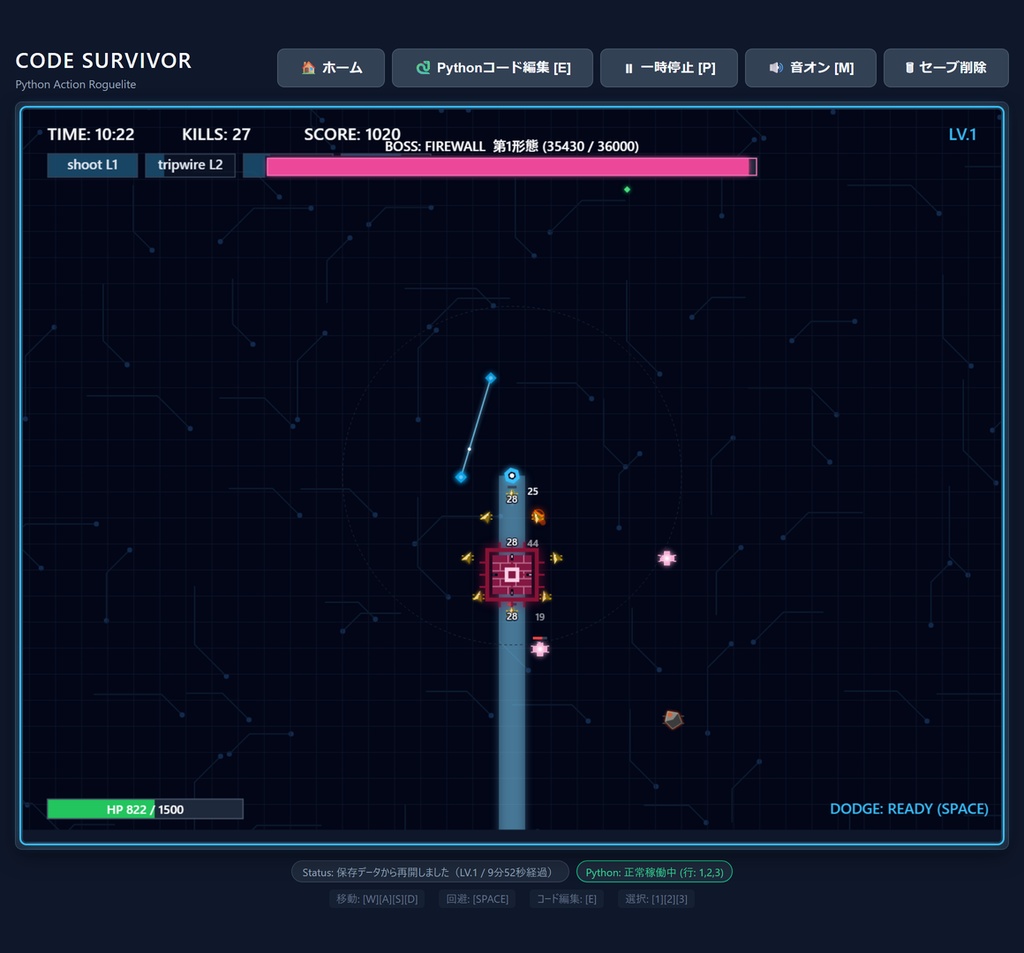Click the orange pentagon enemy
1024x953 pixels.
pyautogui.click(x=673, y=719)
